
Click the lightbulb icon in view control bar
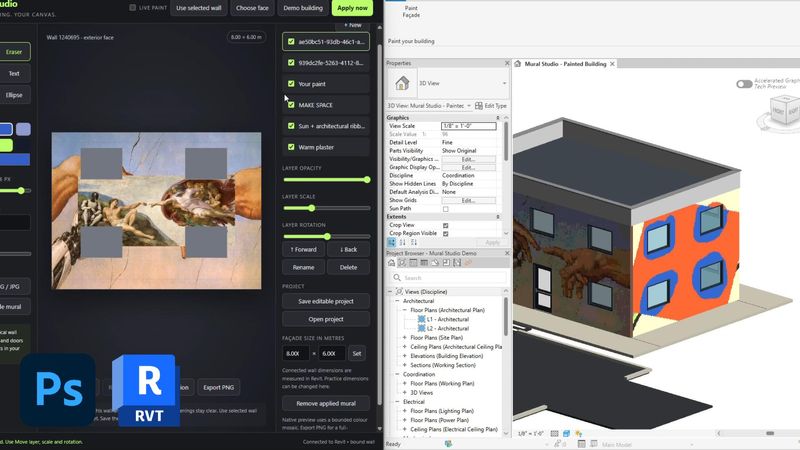tap(579, 434)
